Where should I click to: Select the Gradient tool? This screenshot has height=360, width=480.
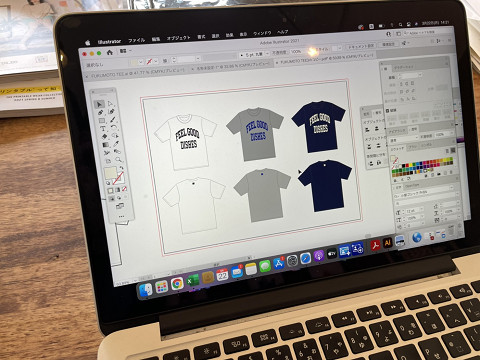pyautogui.click(x=105, y=145)
